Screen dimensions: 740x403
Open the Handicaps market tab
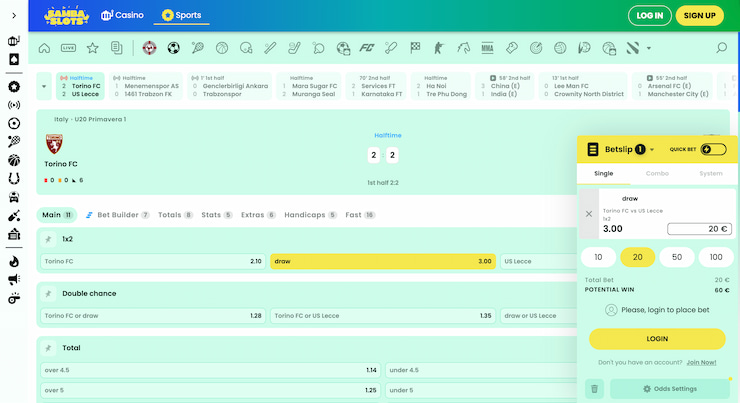click(311, 215)
